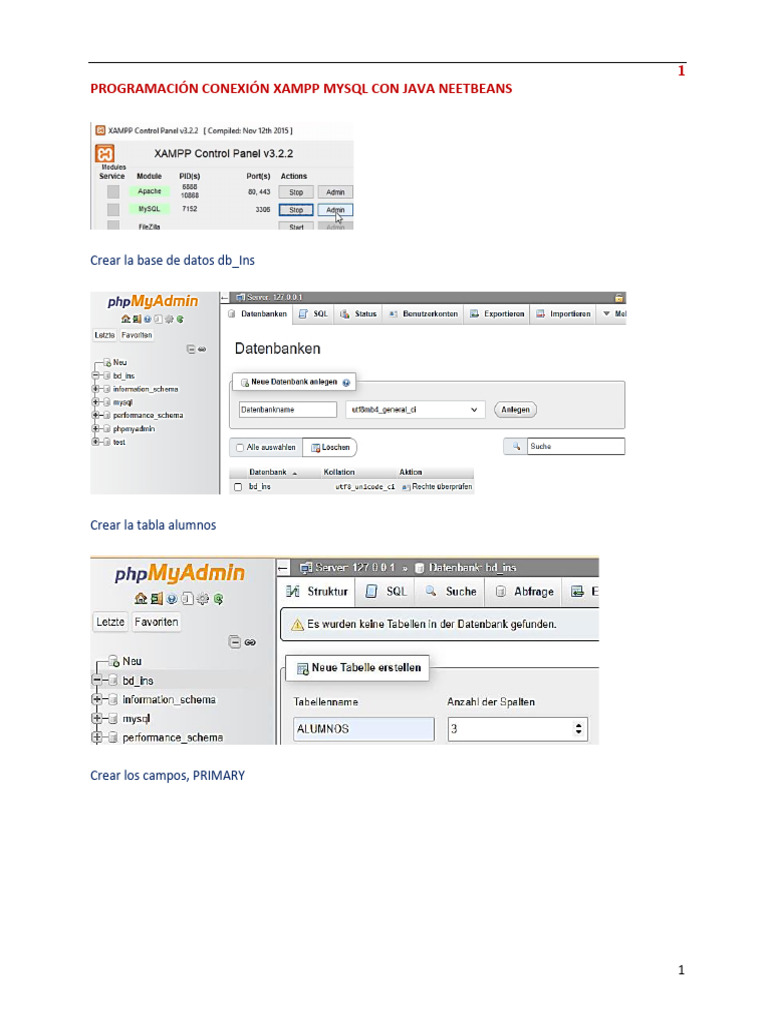The image size is (768, 1024).
Task: Click the settings gear icon in the lower phpMyAdmin
Action: (x=202, y=598)
